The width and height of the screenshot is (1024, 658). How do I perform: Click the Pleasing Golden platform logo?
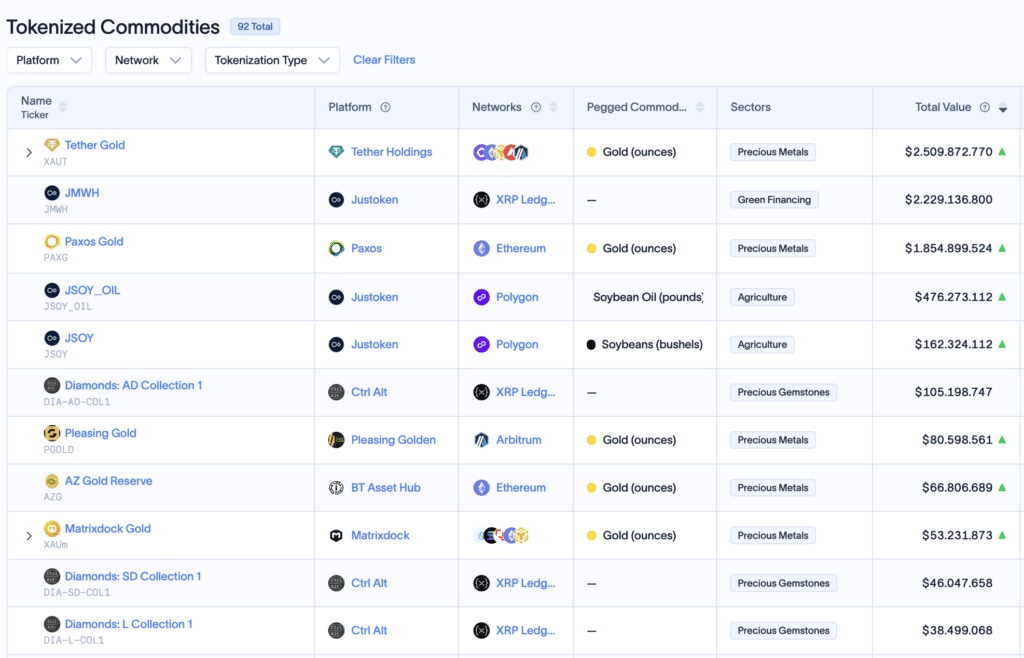[x=336, y=440]
